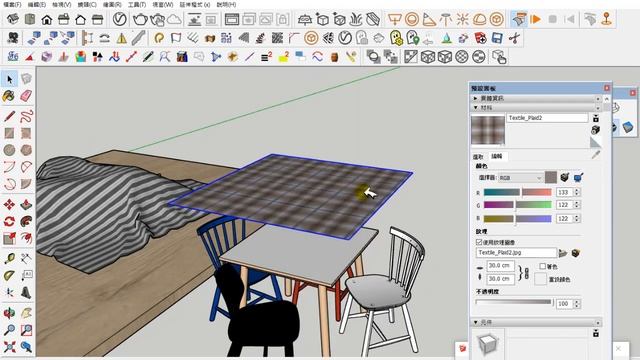Increase the G value spinner

[577, 203]
